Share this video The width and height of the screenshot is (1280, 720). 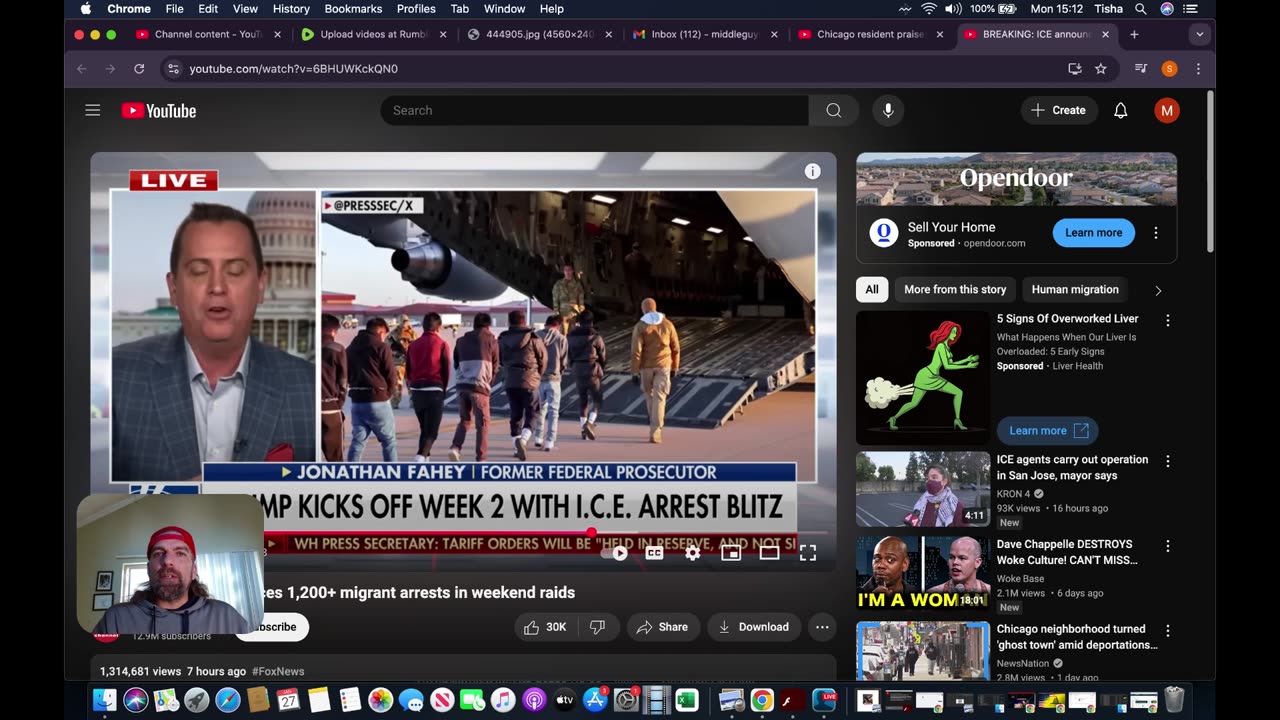click(663, 627)
